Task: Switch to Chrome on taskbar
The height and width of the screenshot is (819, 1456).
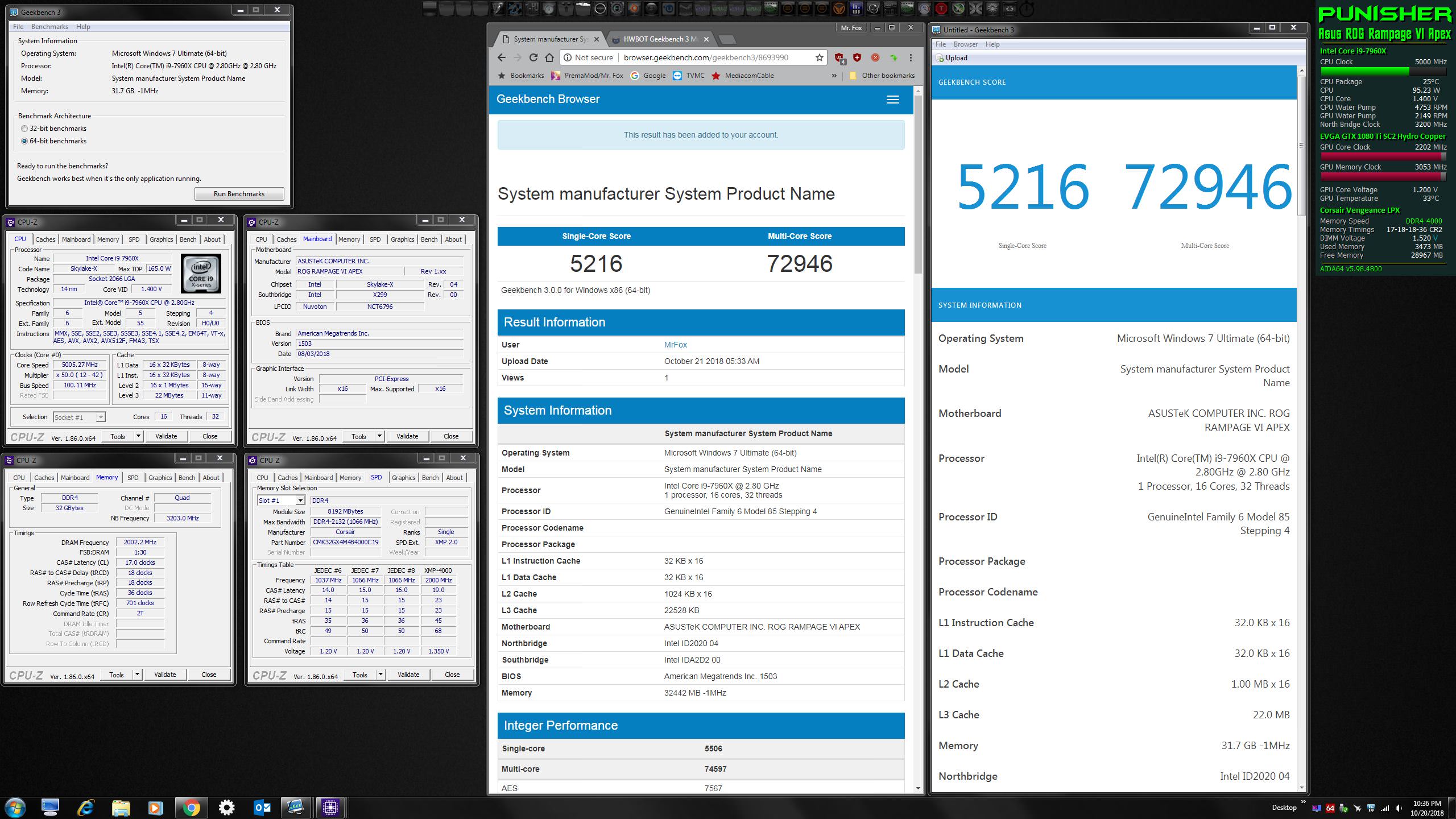Action: tap(191, 808)
